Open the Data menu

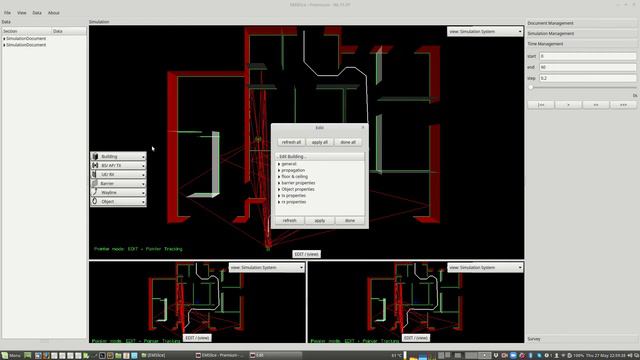coord(37,13)
